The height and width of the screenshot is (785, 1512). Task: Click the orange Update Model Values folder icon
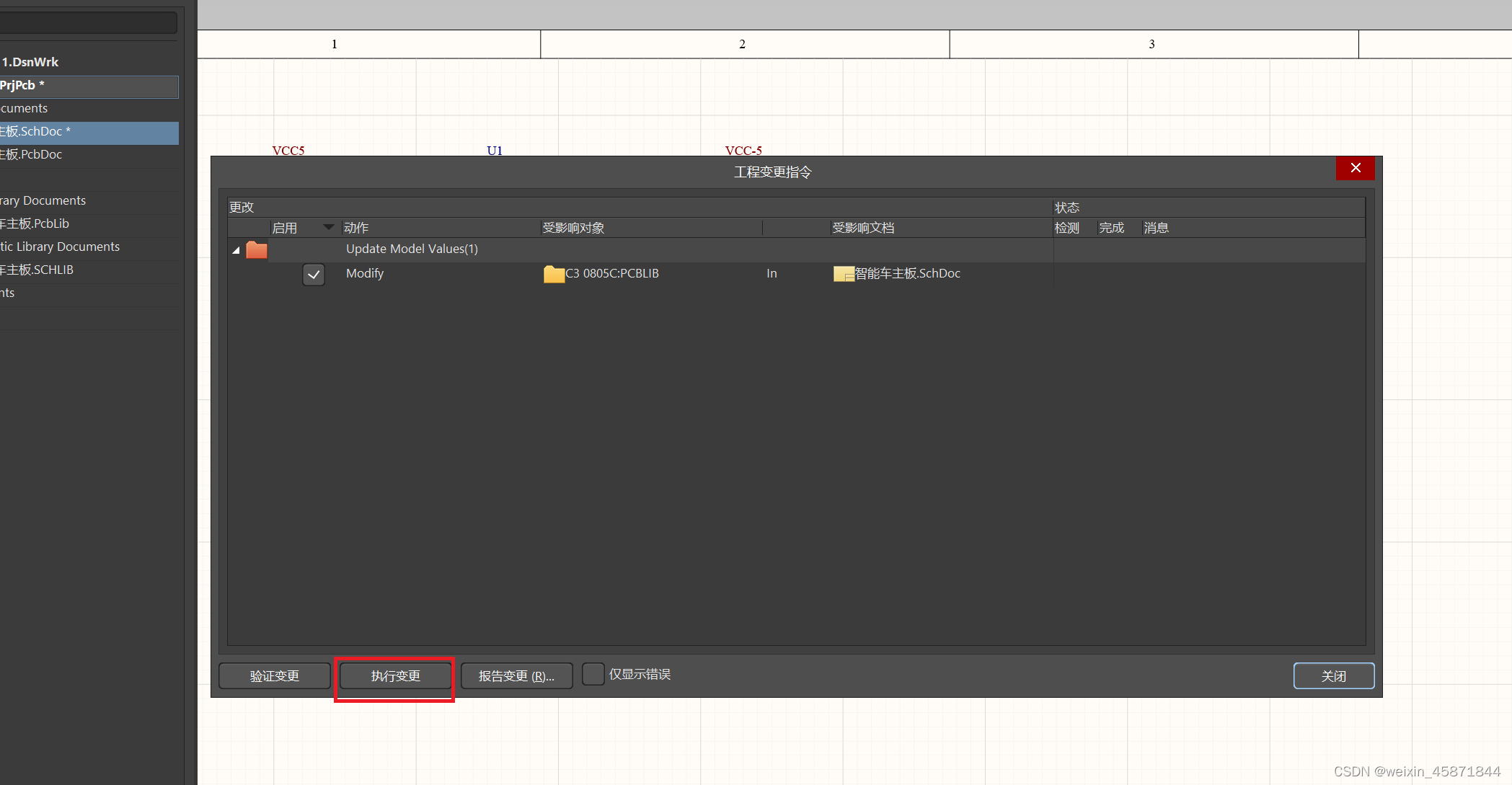coord(257,249)
